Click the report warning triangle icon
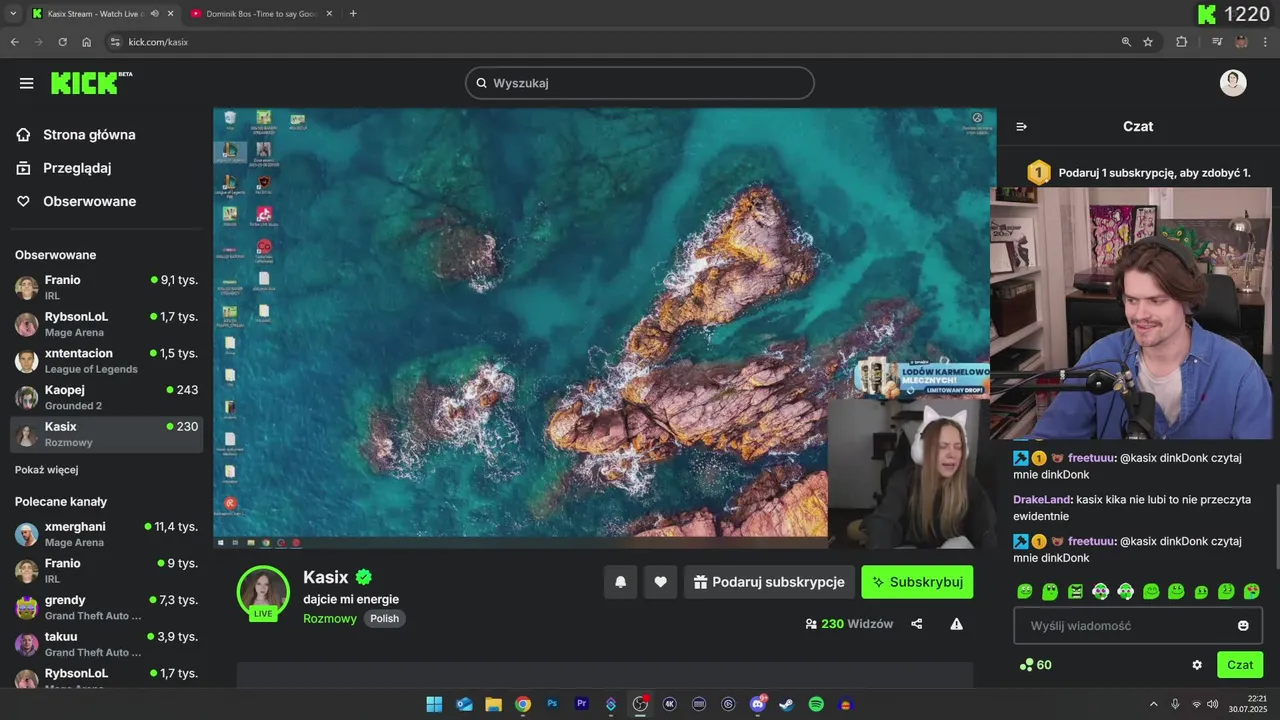1280x720 pixels. pyautogui.click(x=956, y=624)
